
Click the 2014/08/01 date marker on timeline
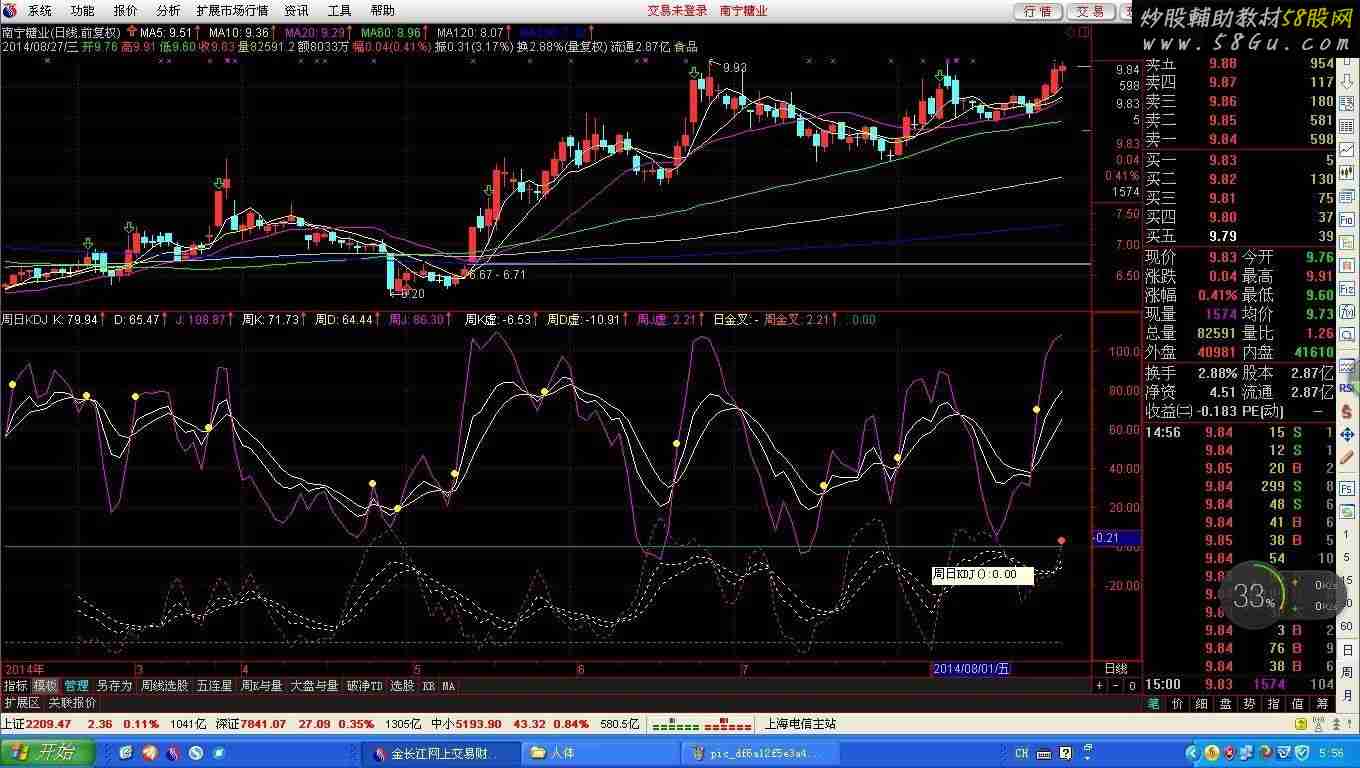tap(970, 668)
